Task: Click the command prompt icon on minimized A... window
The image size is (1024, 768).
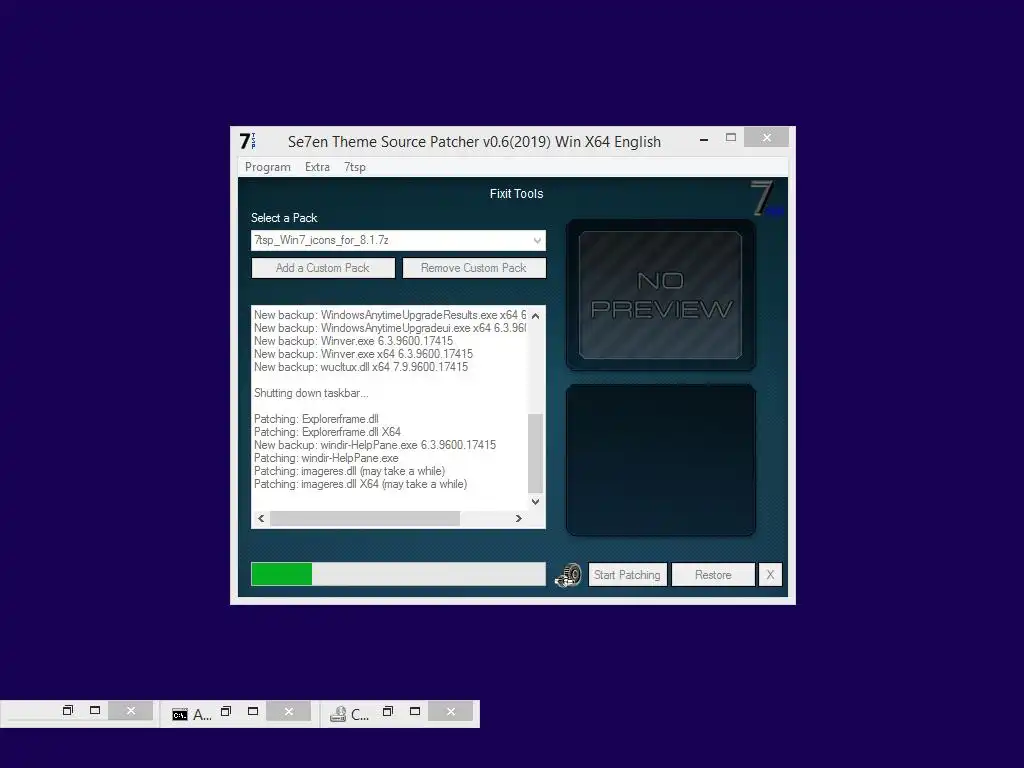Action: [180, 715]
